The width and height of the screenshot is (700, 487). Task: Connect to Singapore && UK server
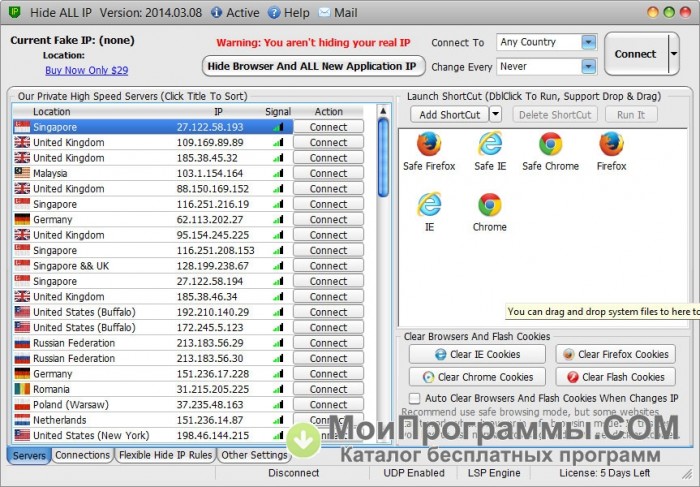(x=328, y=266)
